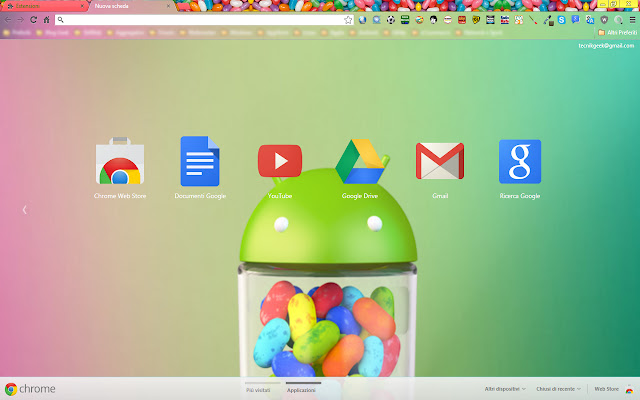Image resolution: width=640 pixels, height=400 pixels.
Task: Open the Chrome hamburger menu
Action: (632, 20)
